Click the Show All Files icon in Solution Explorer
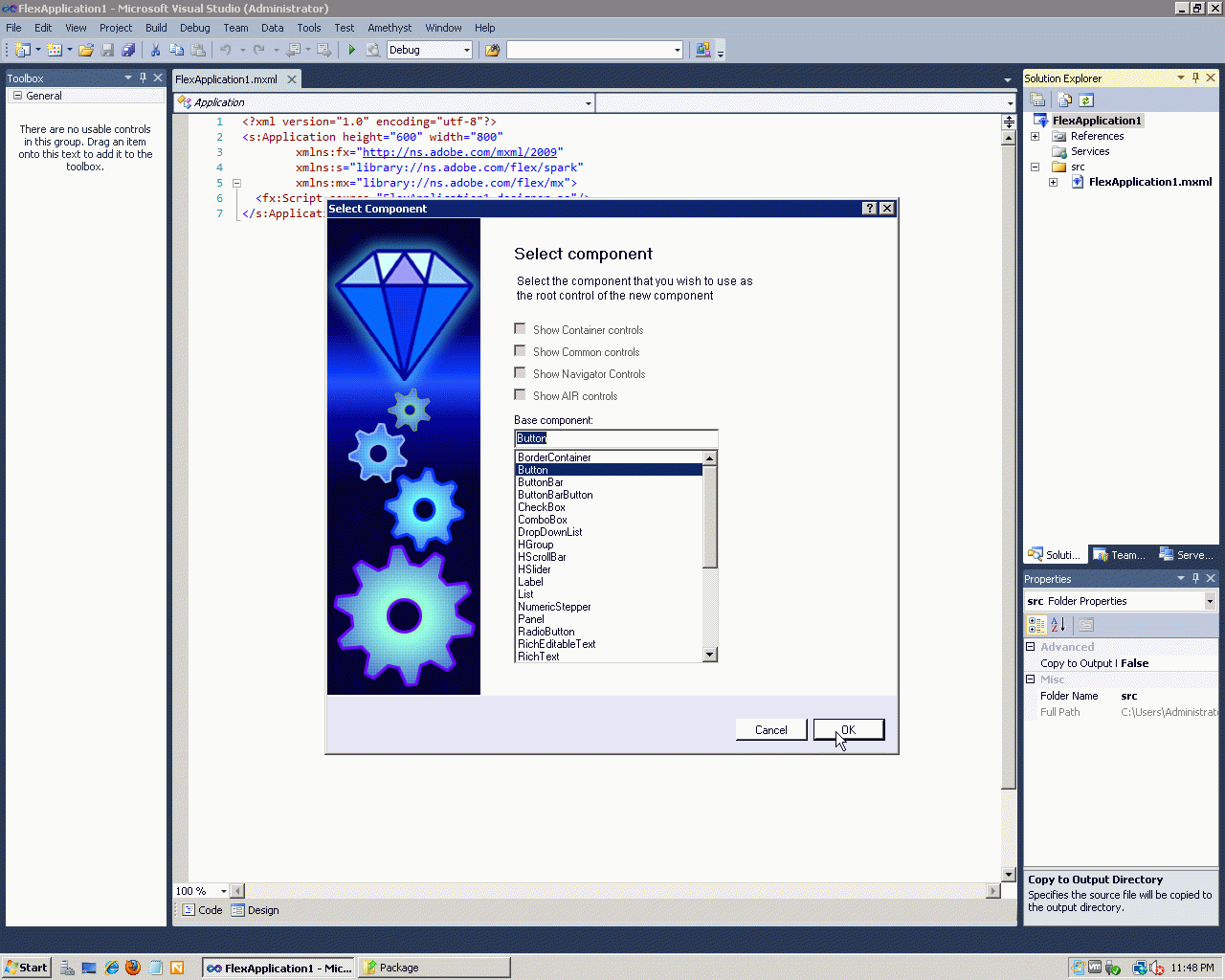The height and width of the screenshot is (980, 1225). tap(1065, 100)
